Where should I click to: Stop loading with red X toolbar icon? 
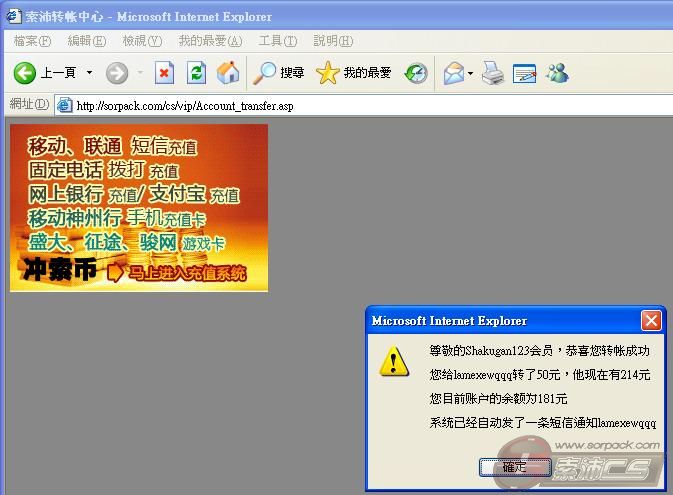(164, 73)
